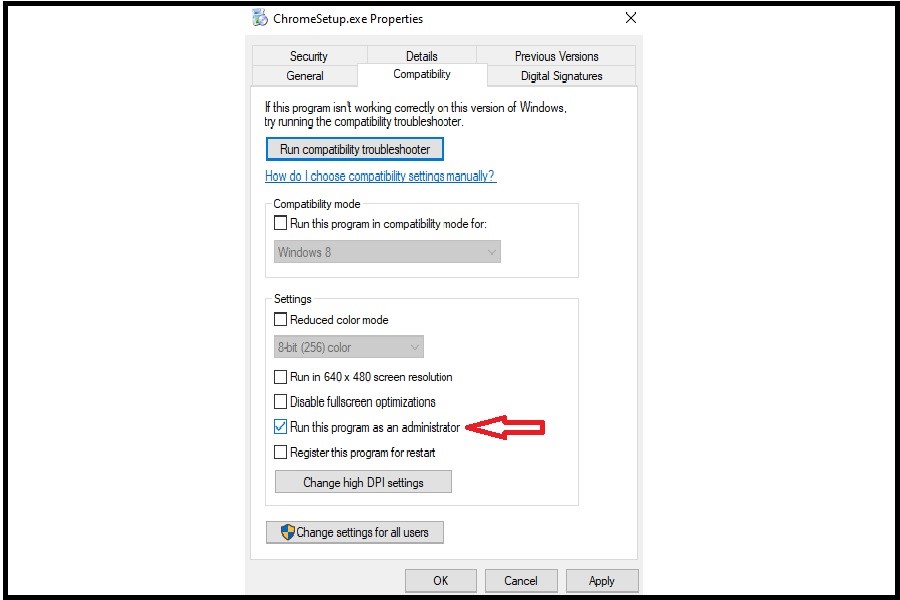Viewport: 900px width, 600px height.
Task: Select the Previous Versions tab
Action: 556,56
